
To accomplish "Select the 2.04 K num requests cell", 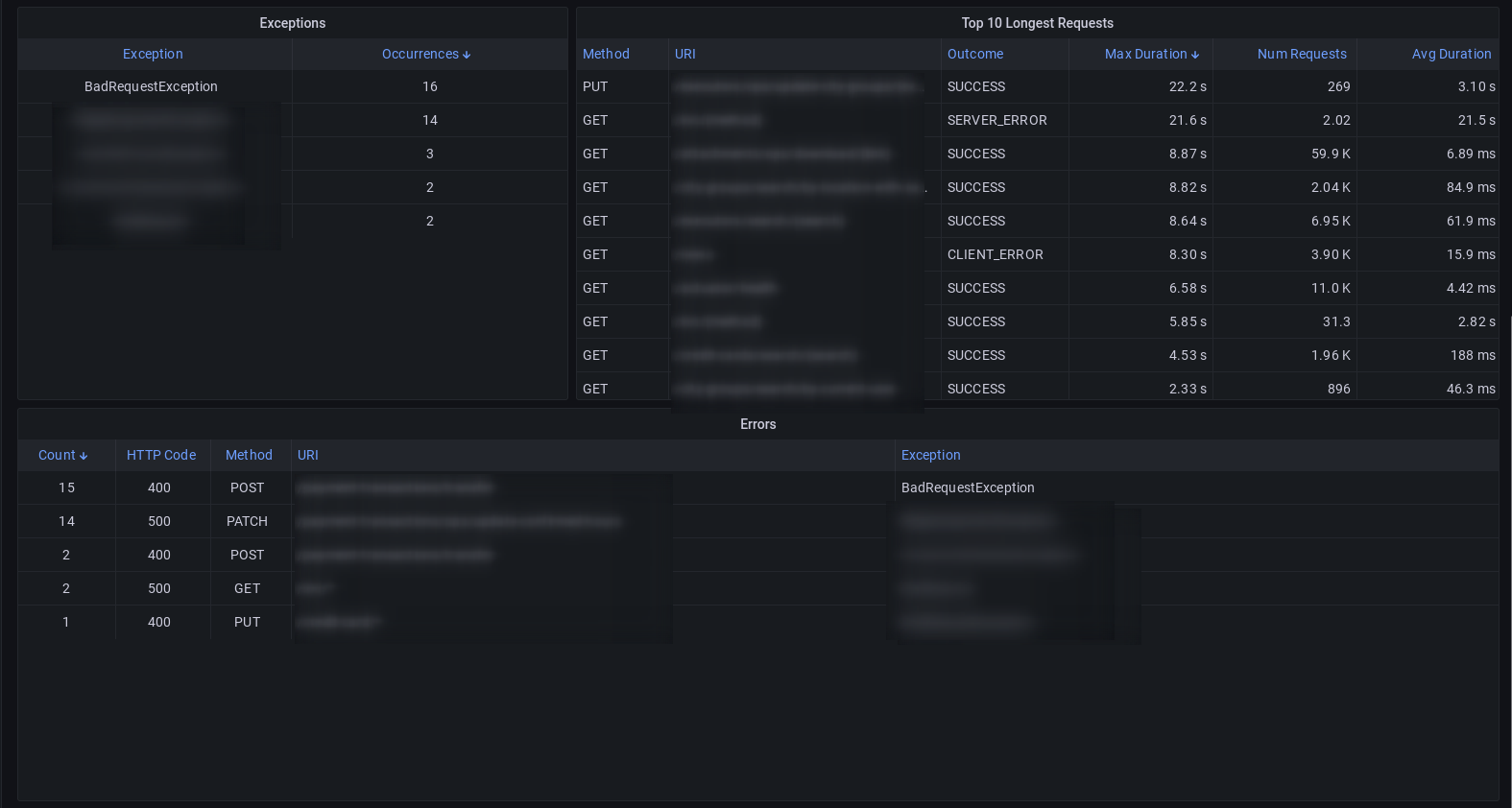I will click(x=1331, y=187).
